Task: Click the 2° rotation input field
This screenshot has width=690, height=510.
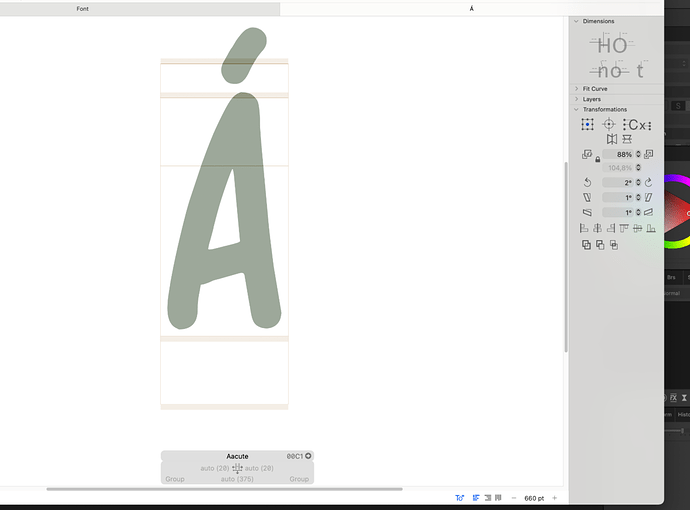Action: 618,182
